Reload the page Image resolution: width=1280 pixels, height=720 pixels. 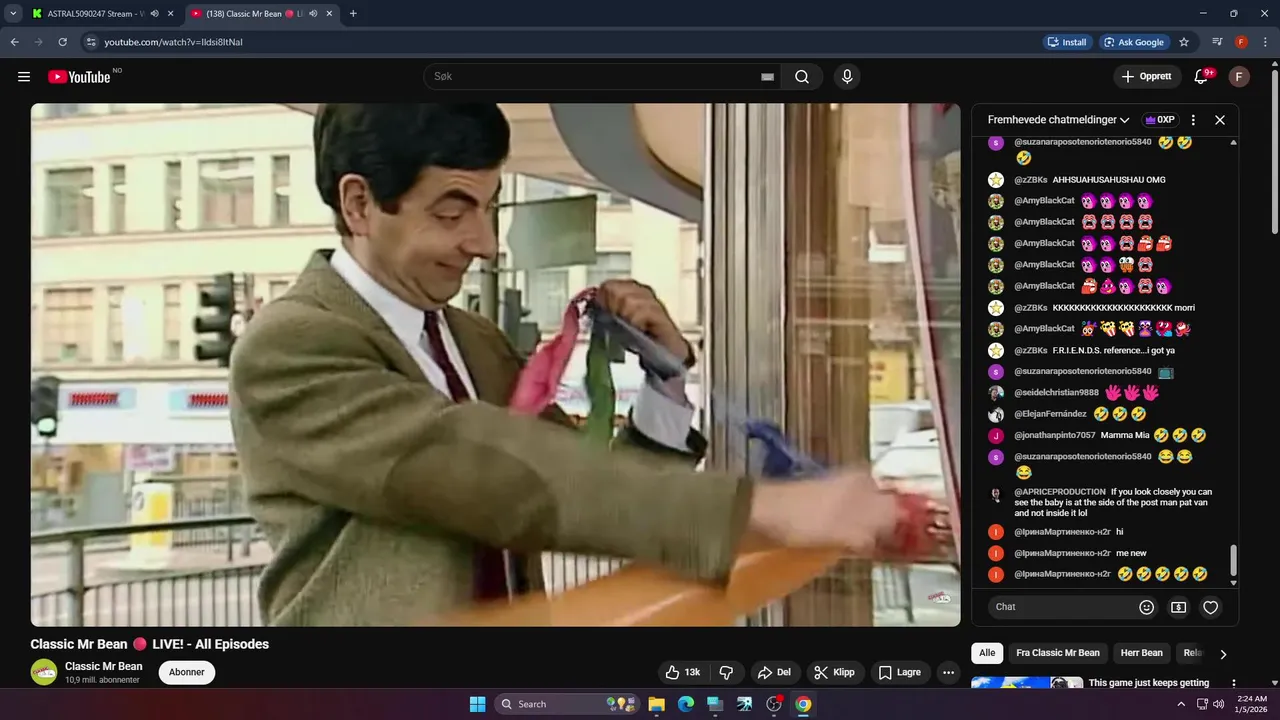pyautogui.click(x=62, y=42)
